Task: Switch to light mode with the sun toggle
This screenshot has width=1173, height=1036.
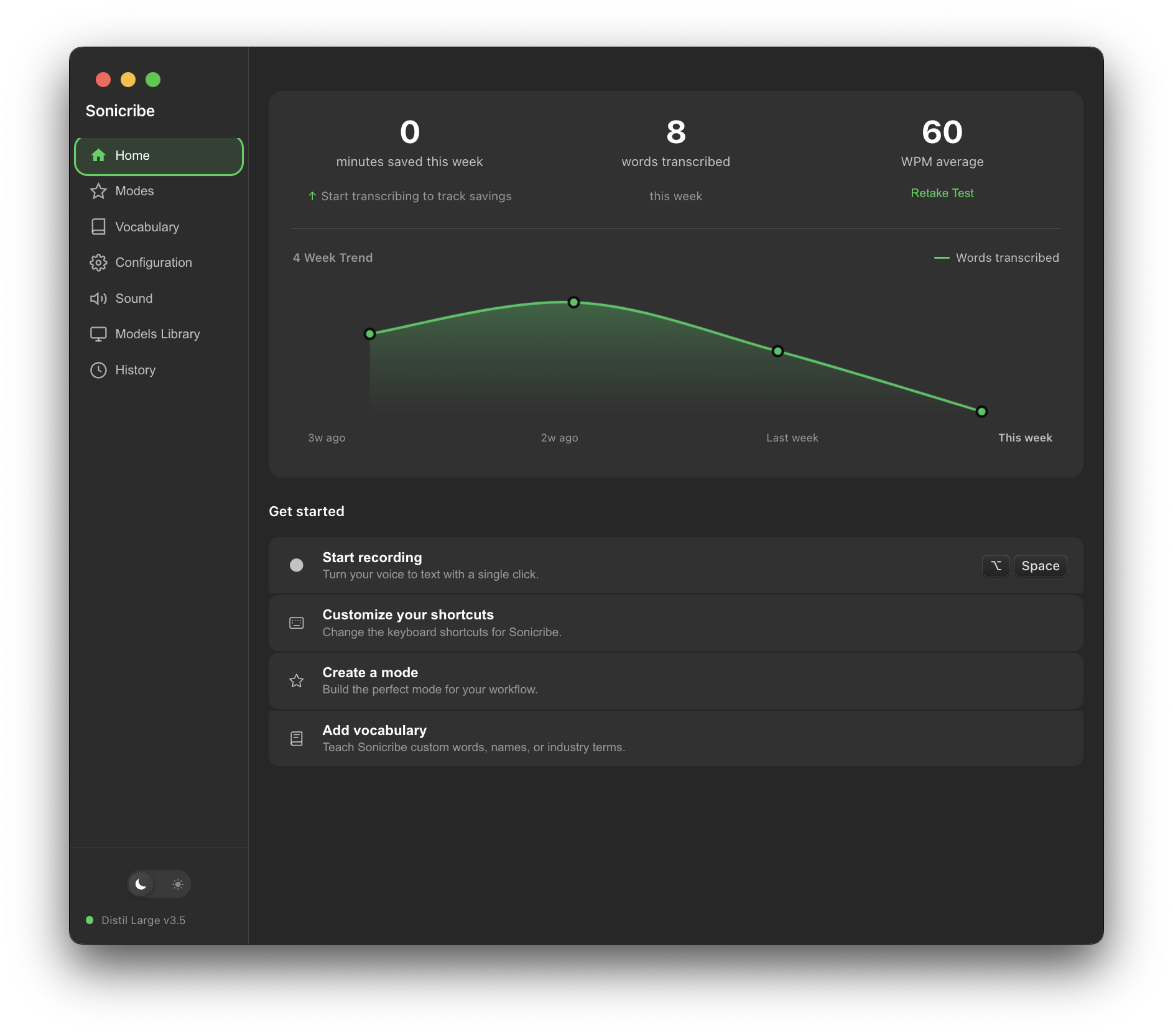Action: pos(178,884)
